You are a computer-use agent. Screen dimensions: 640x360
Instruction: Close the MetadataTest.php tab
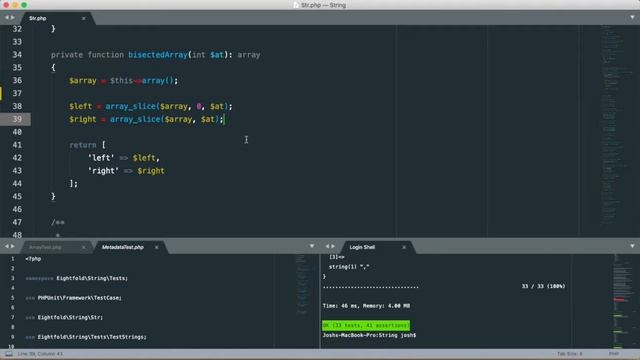pyautogui.click(x=156, y=247)
